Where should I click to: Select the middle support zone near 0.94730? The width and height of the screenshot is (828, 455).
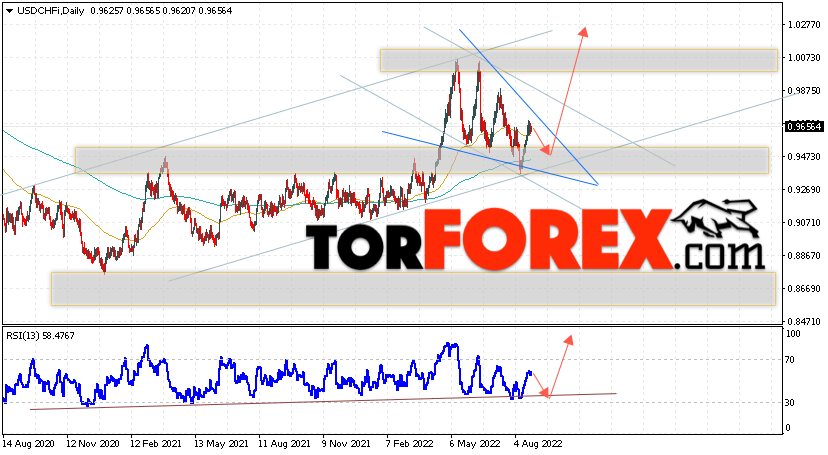coord(422,160)
